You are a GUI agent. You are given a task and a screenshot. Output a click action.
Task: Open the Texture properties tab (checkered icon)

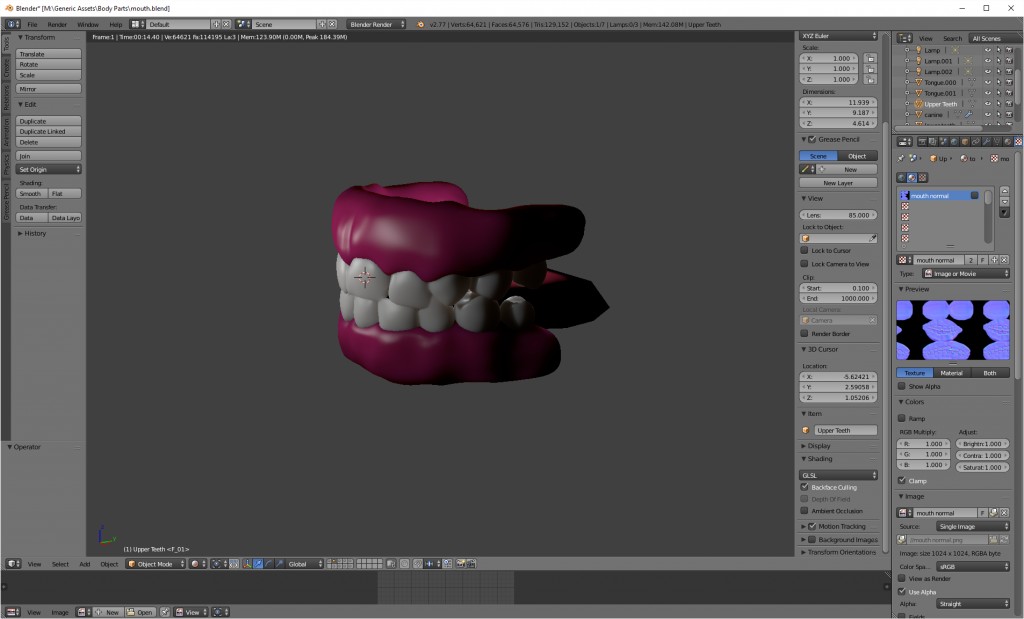[1017, 142]
